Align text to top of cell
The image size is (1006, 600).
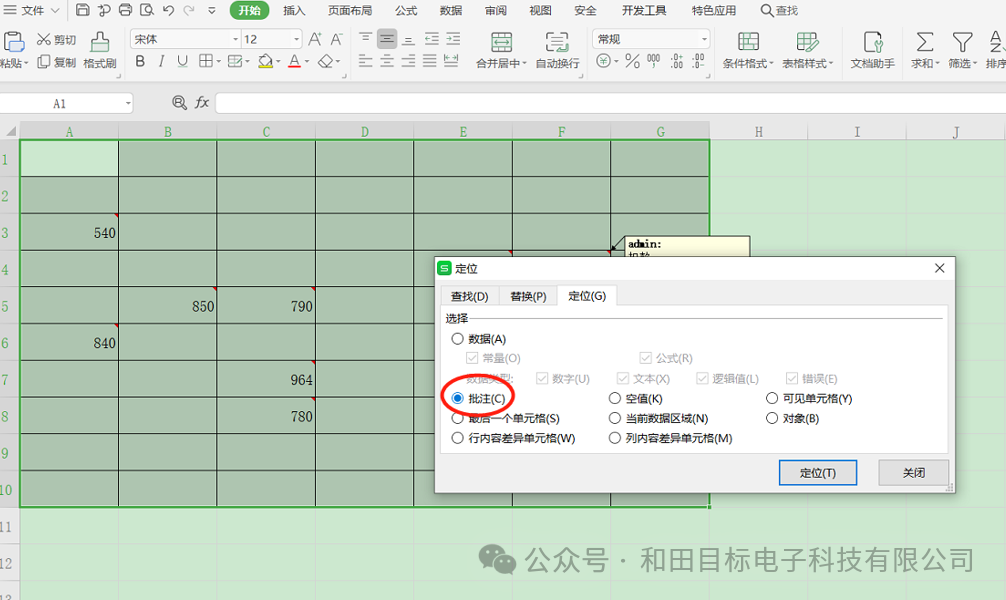pyautogui.click(x=365, y=39)
